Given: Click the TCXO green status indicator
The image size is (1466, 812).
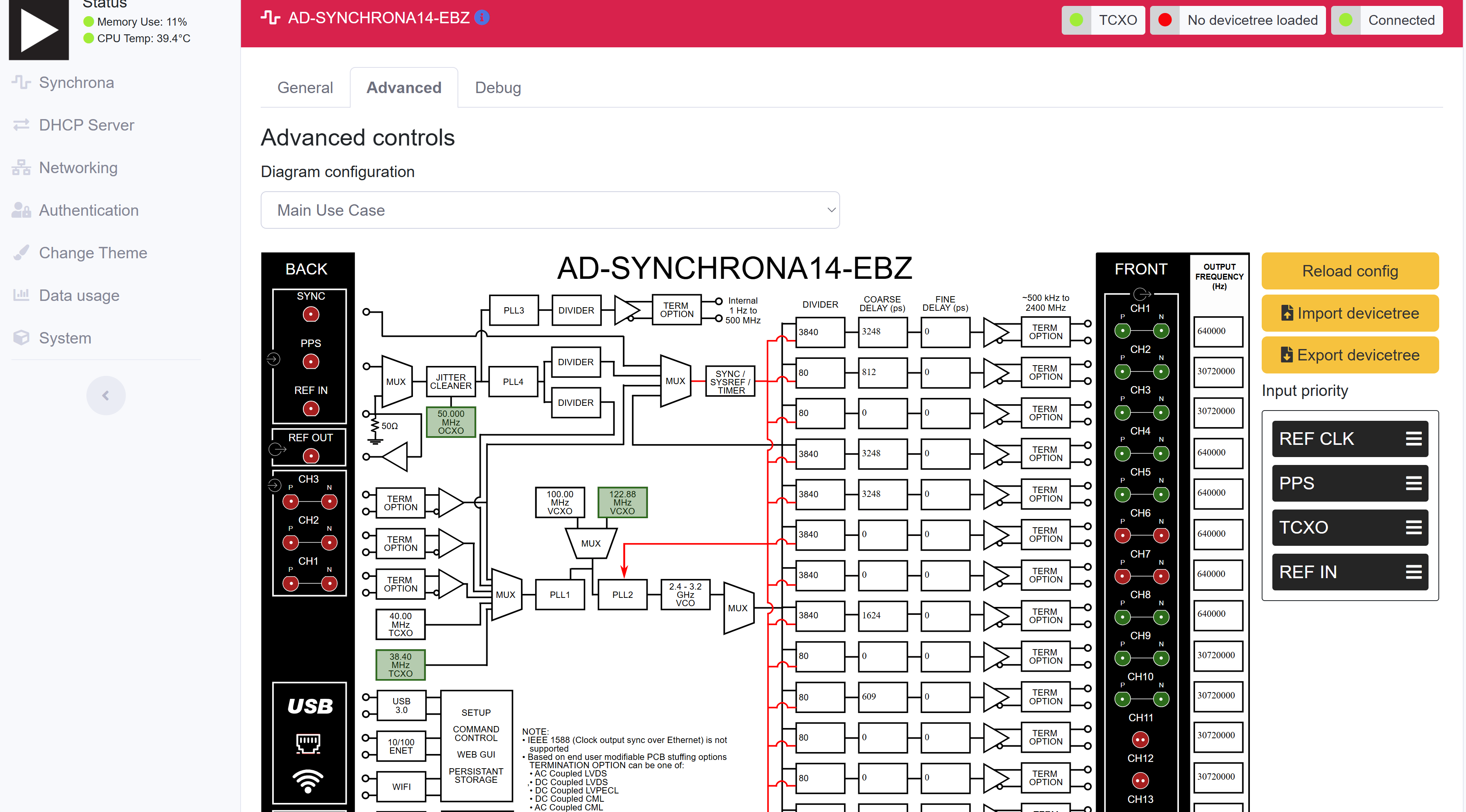Looking at the screenshot, I should coord(1076,21).
